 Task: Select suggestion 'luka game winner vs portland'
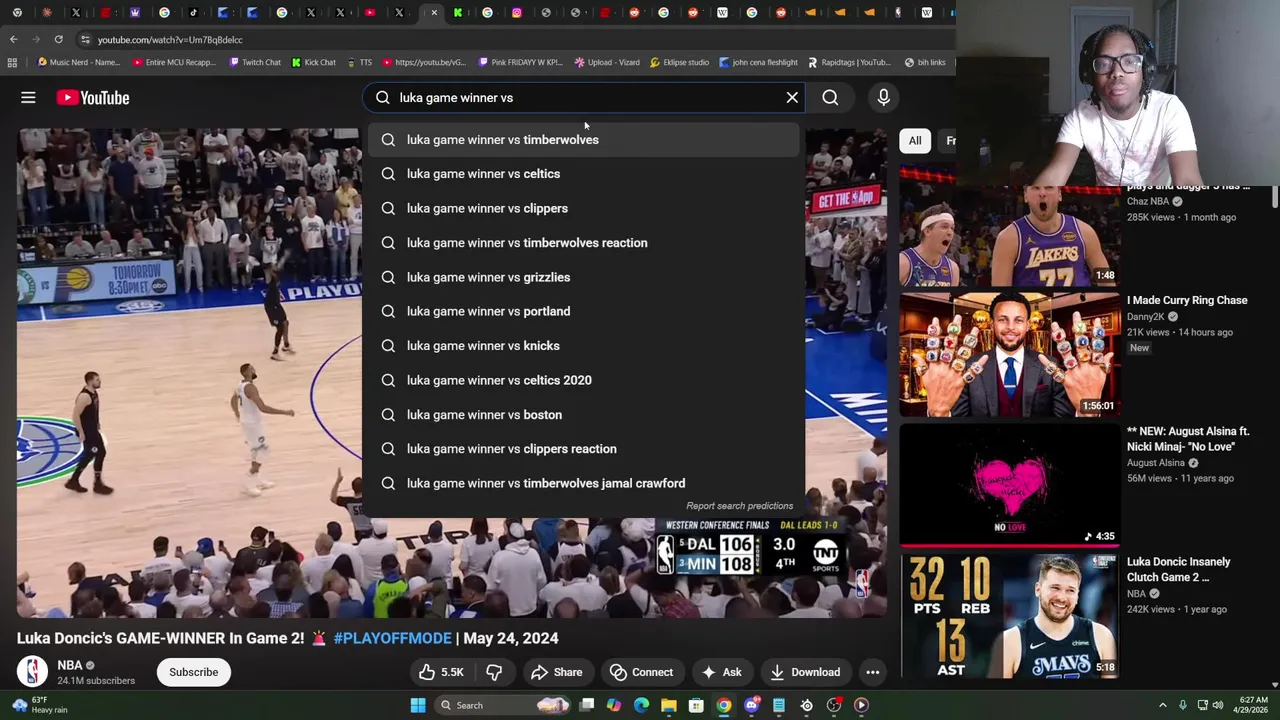coord(585,311)
